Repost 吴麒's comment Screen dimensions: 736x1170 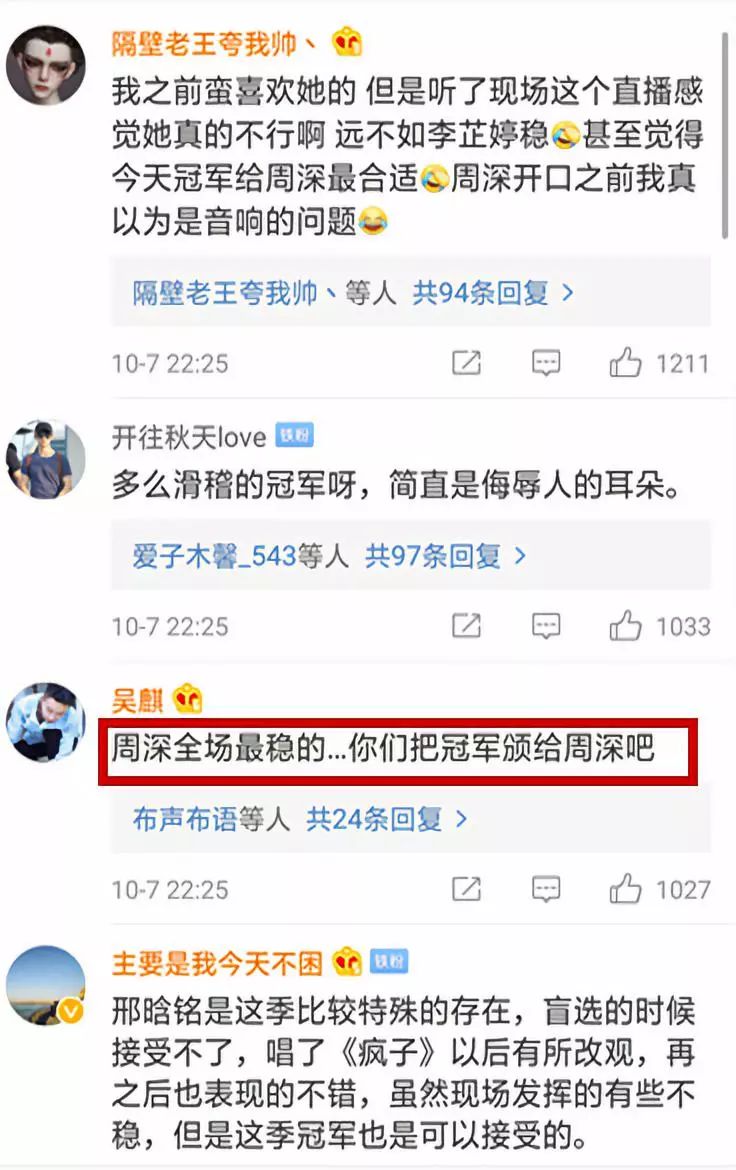(x=467, y=889)
